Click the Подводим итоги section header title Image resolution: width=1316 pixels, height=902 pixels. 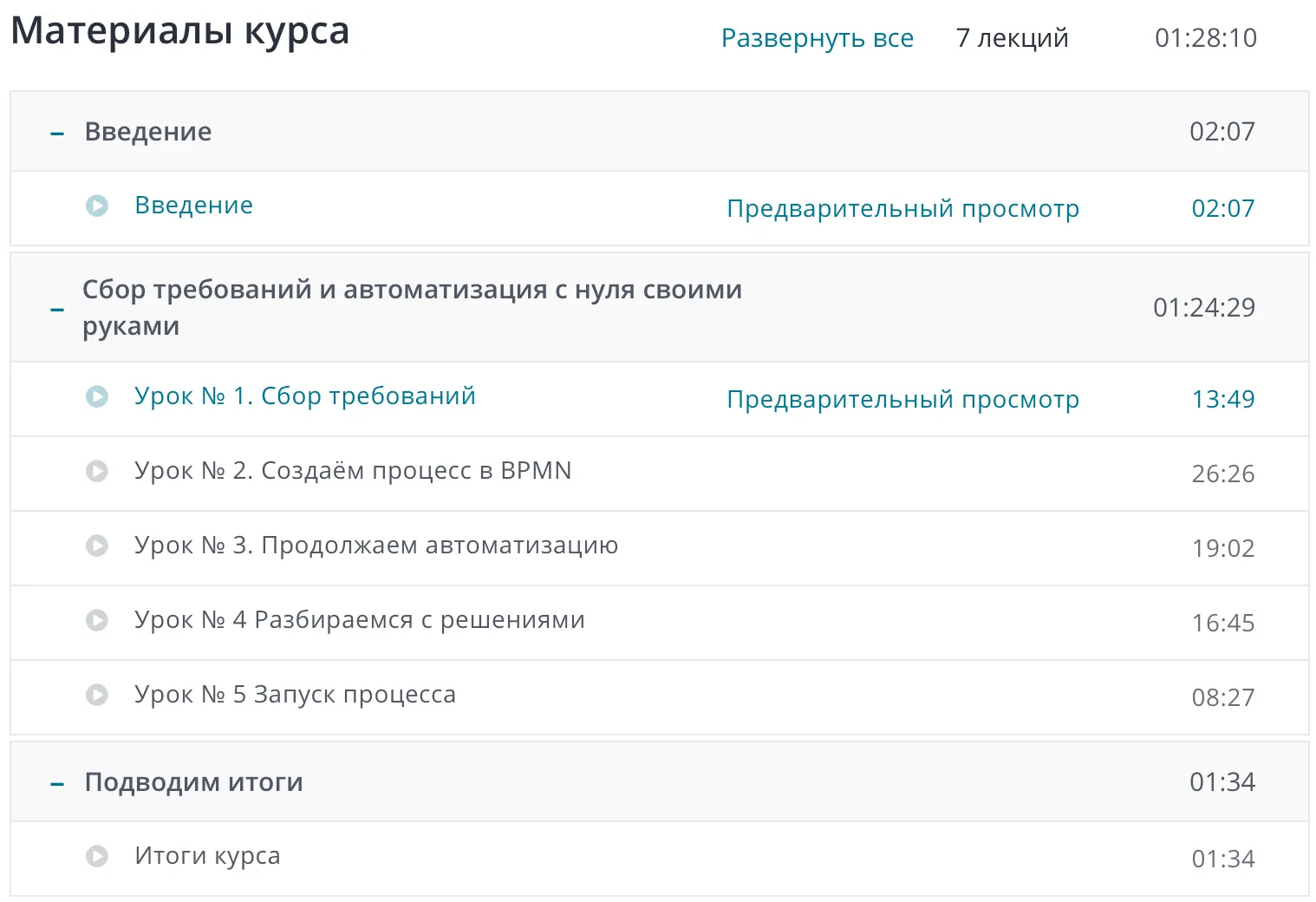click(193, 782)
